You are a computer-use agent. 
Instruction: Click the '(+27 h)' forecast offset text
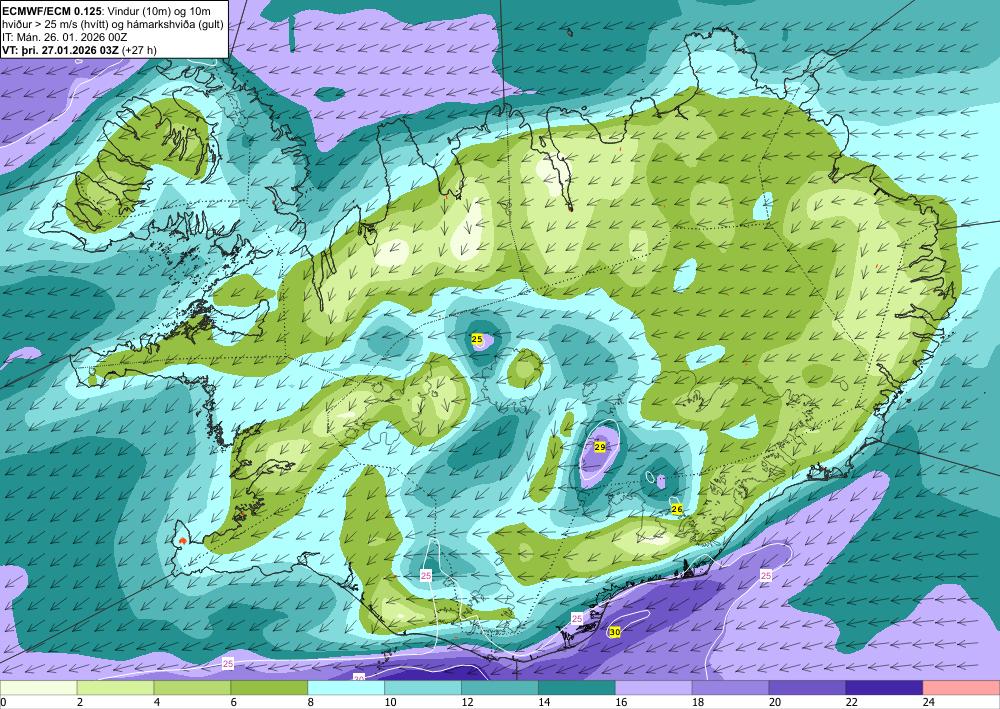pyautogui.click(x=139, y=50)
